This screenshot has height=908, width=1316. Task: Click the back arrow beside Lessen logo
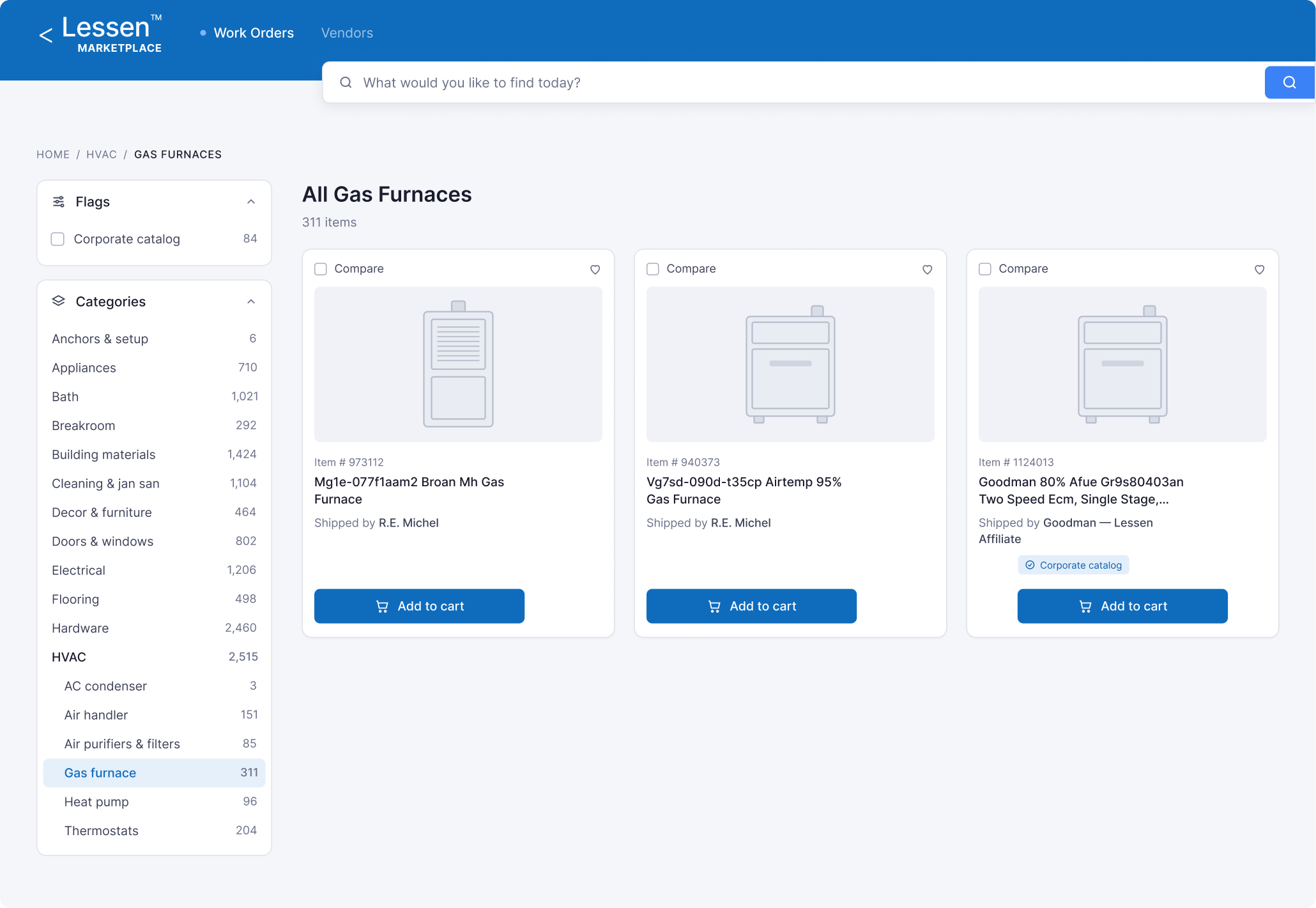[45, 35]
